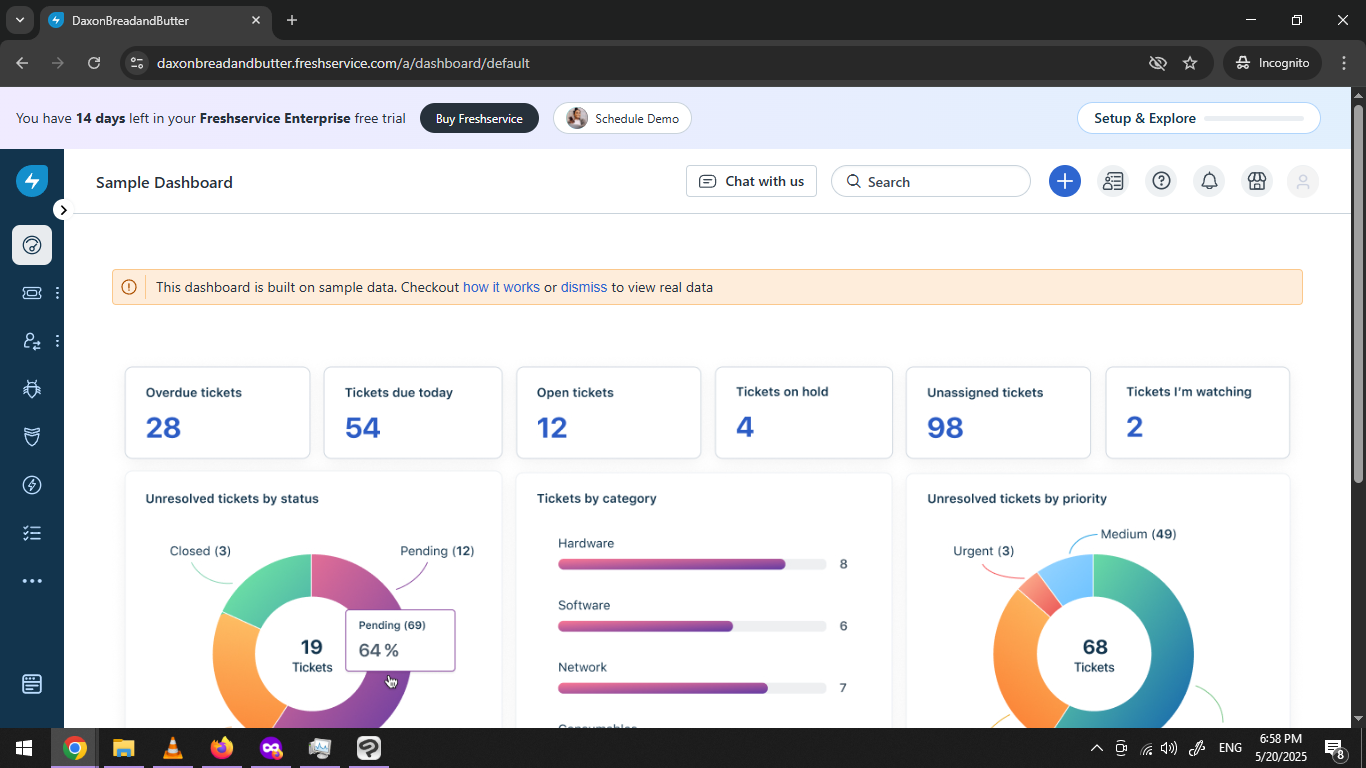This screenshot has width=1366, height=768.
Task: Click the blue plus create-new button
Action: (1065, 181)
